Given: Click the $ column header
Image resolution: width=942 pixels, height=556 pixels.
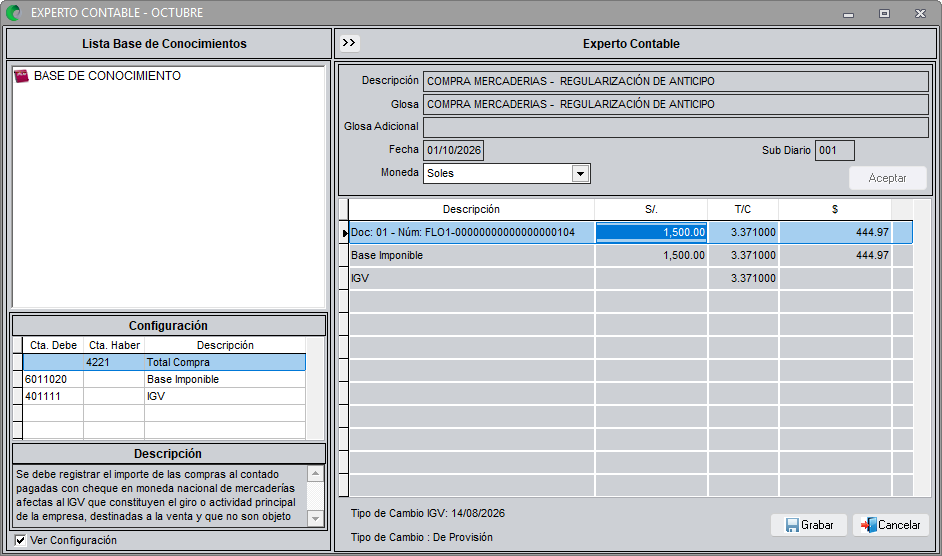Looking at the screenshot, I should click(835, 209).
